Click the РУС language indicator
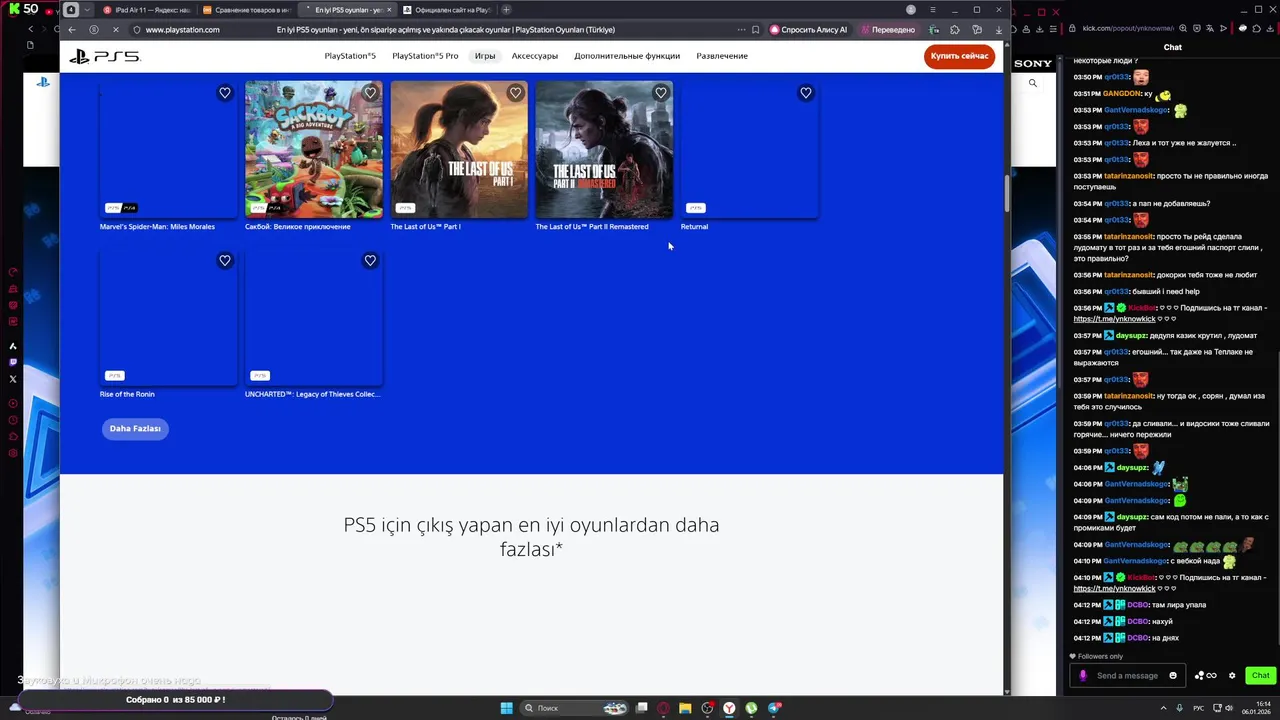 (x=1198, y=708)
